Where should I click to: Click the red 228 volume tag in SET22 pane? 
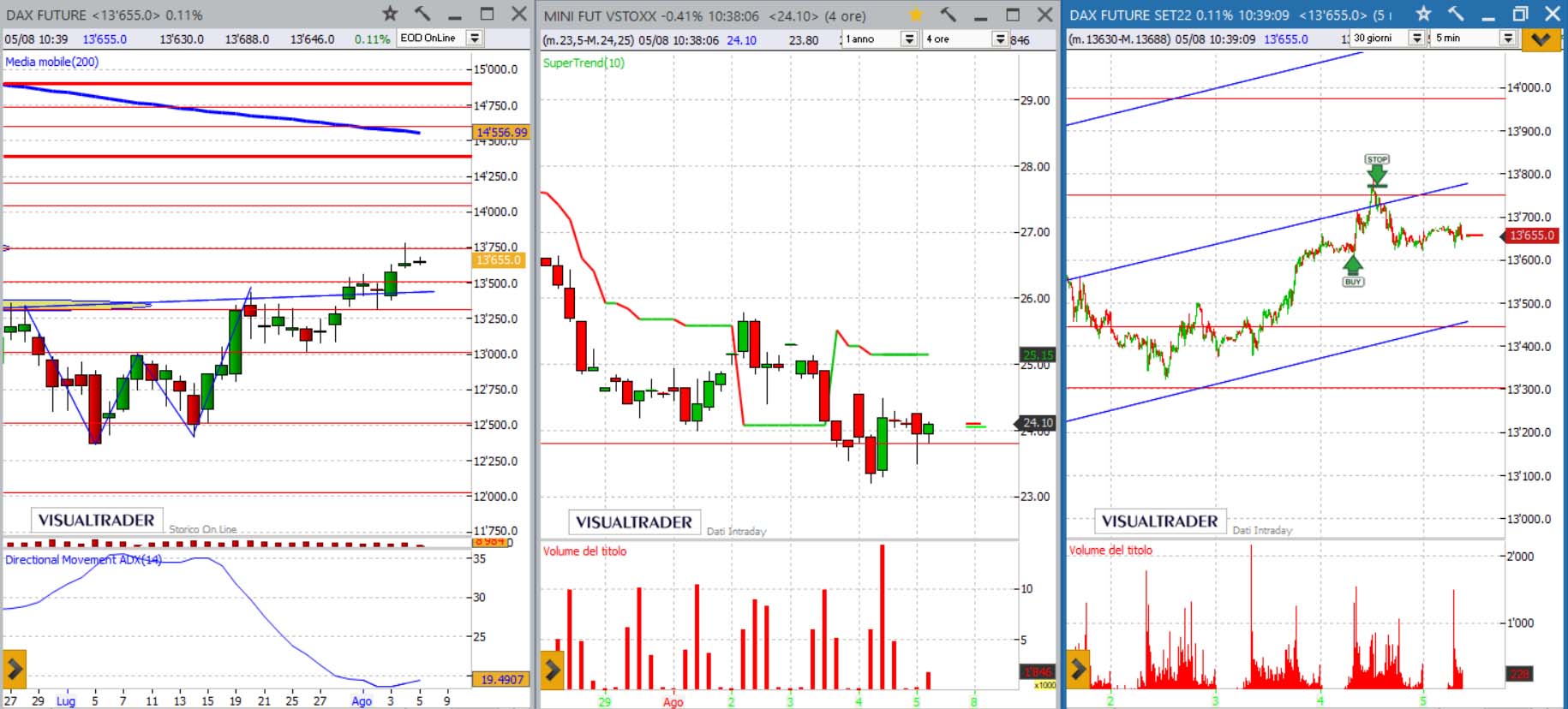tap(1518, 674)
